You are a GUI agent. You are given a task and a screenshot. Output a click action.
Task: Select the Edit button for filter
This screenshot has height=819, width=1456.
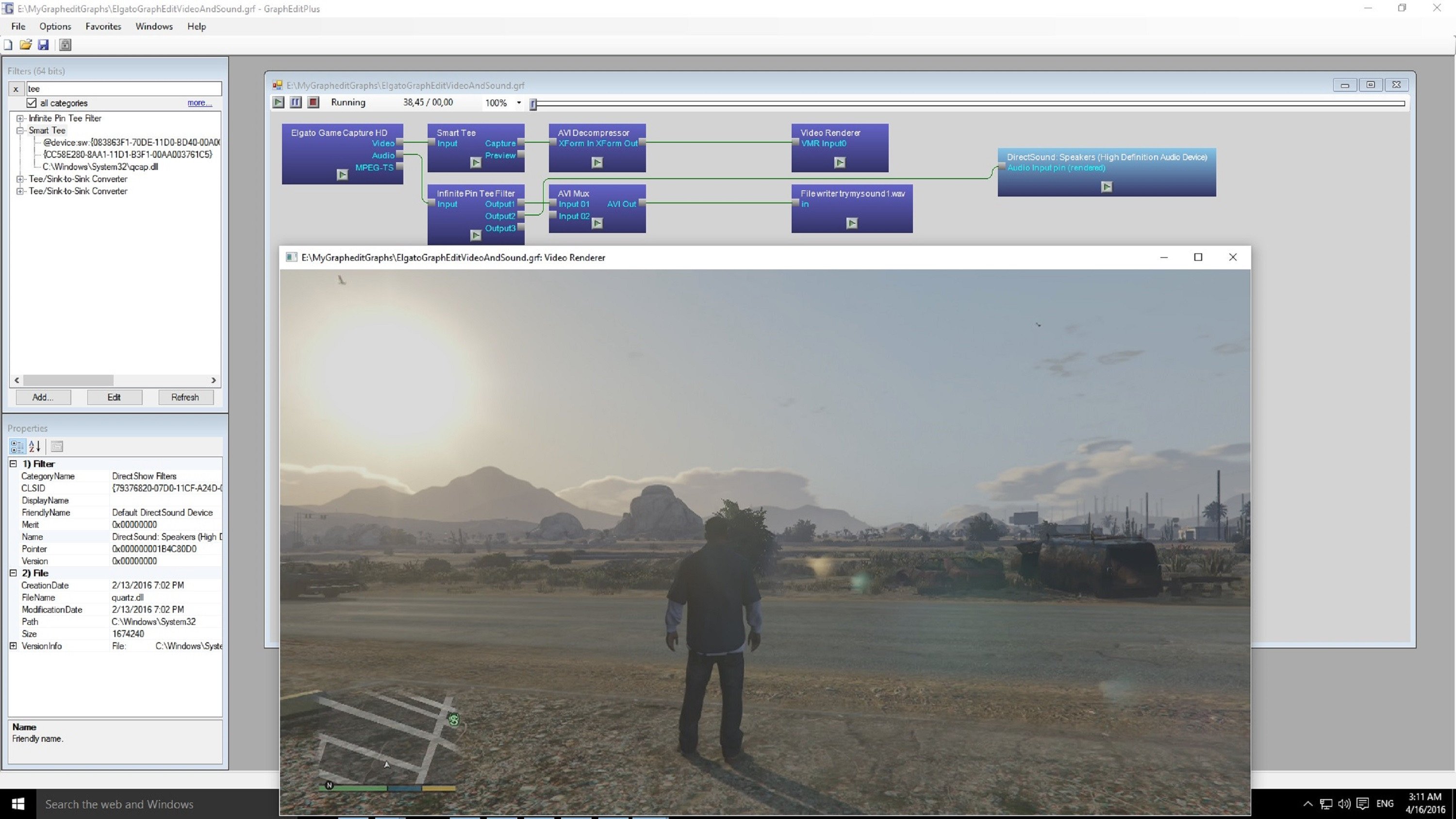point(113,397)
